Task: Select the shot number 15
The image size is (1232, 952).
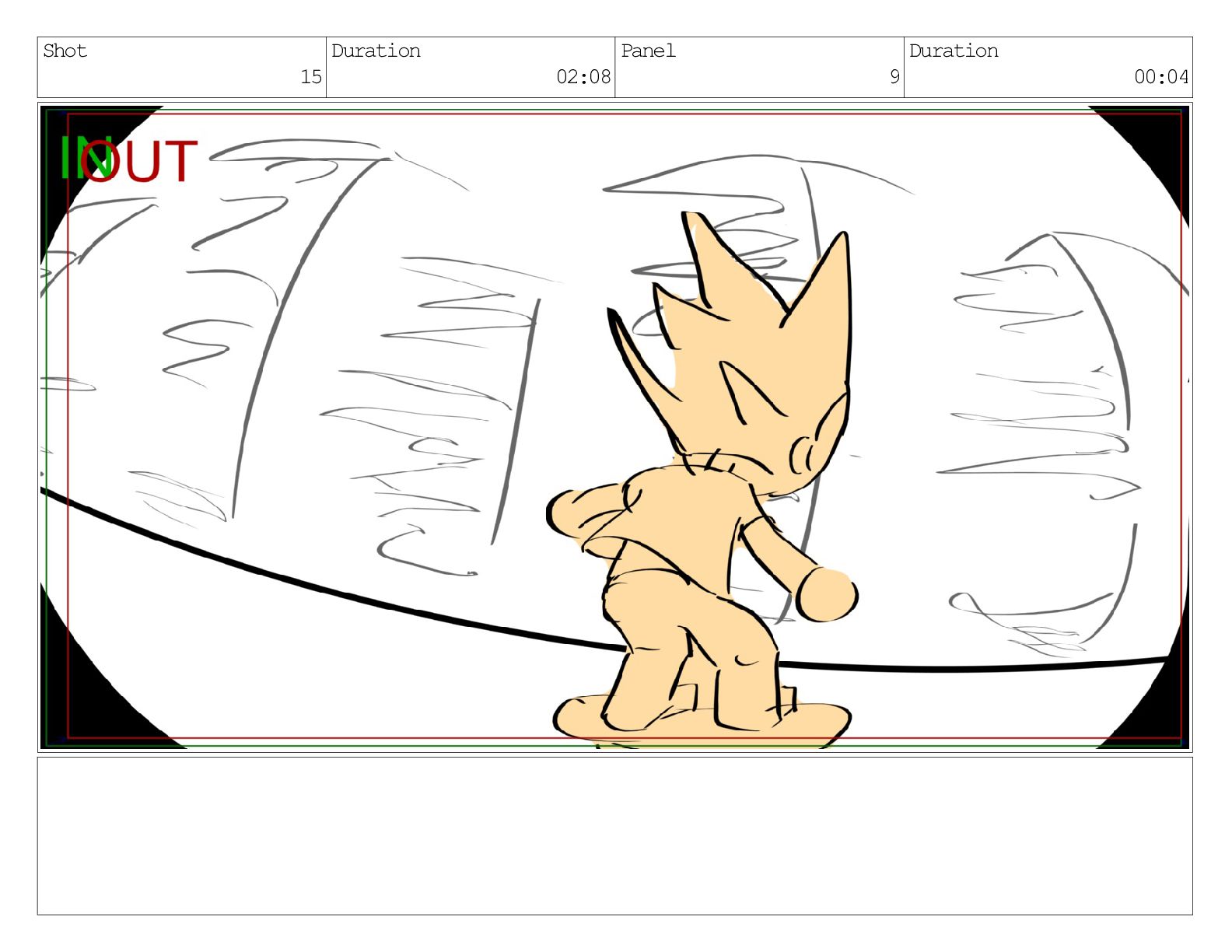Action: tap(311, 77)
